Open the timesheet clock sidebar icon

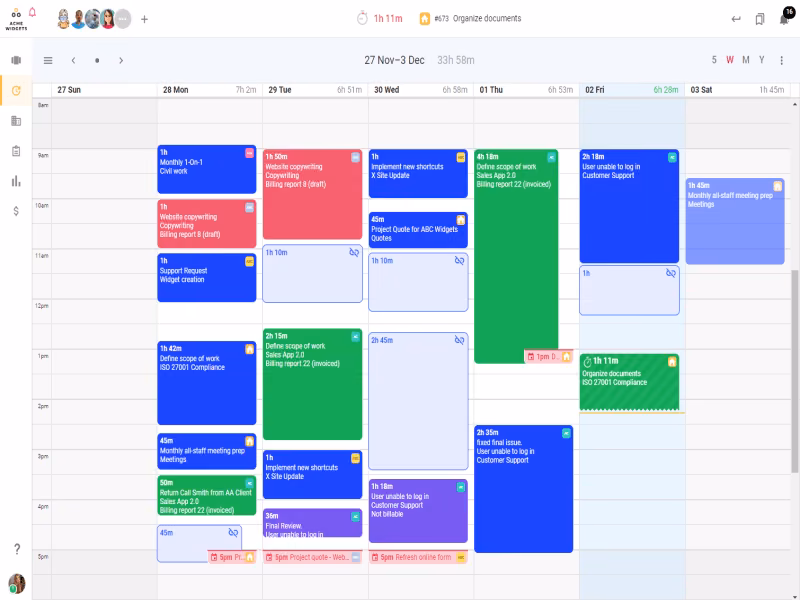(16, 91)
